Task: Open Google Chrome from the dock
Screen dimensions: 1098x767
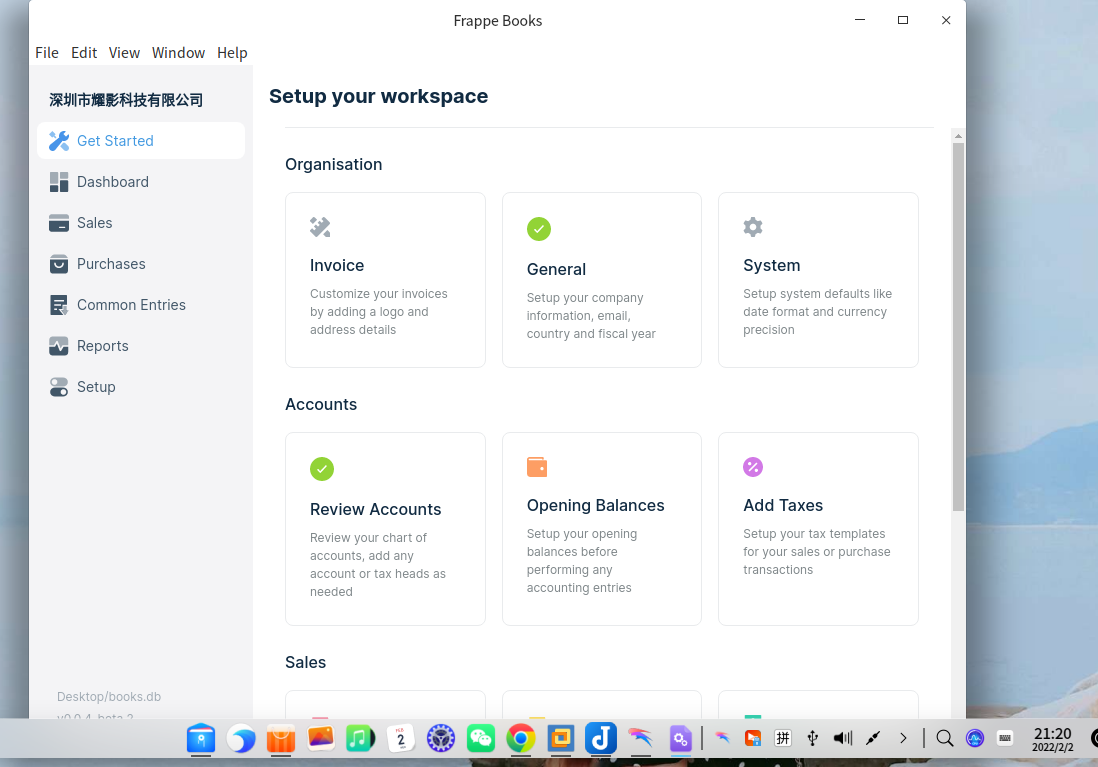Action: (520, 738)
